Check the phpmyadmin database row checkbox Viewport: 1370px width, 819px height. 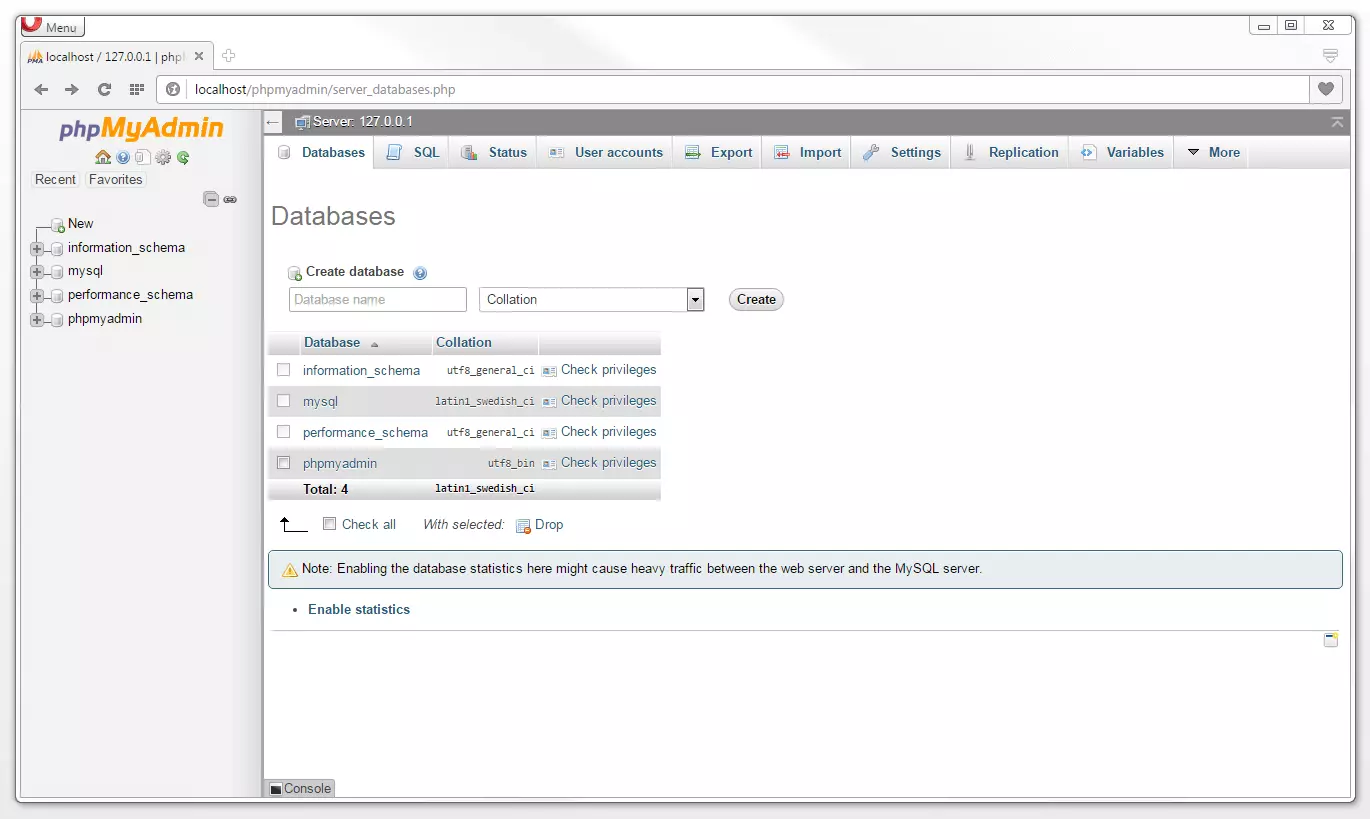click(283, 462)
